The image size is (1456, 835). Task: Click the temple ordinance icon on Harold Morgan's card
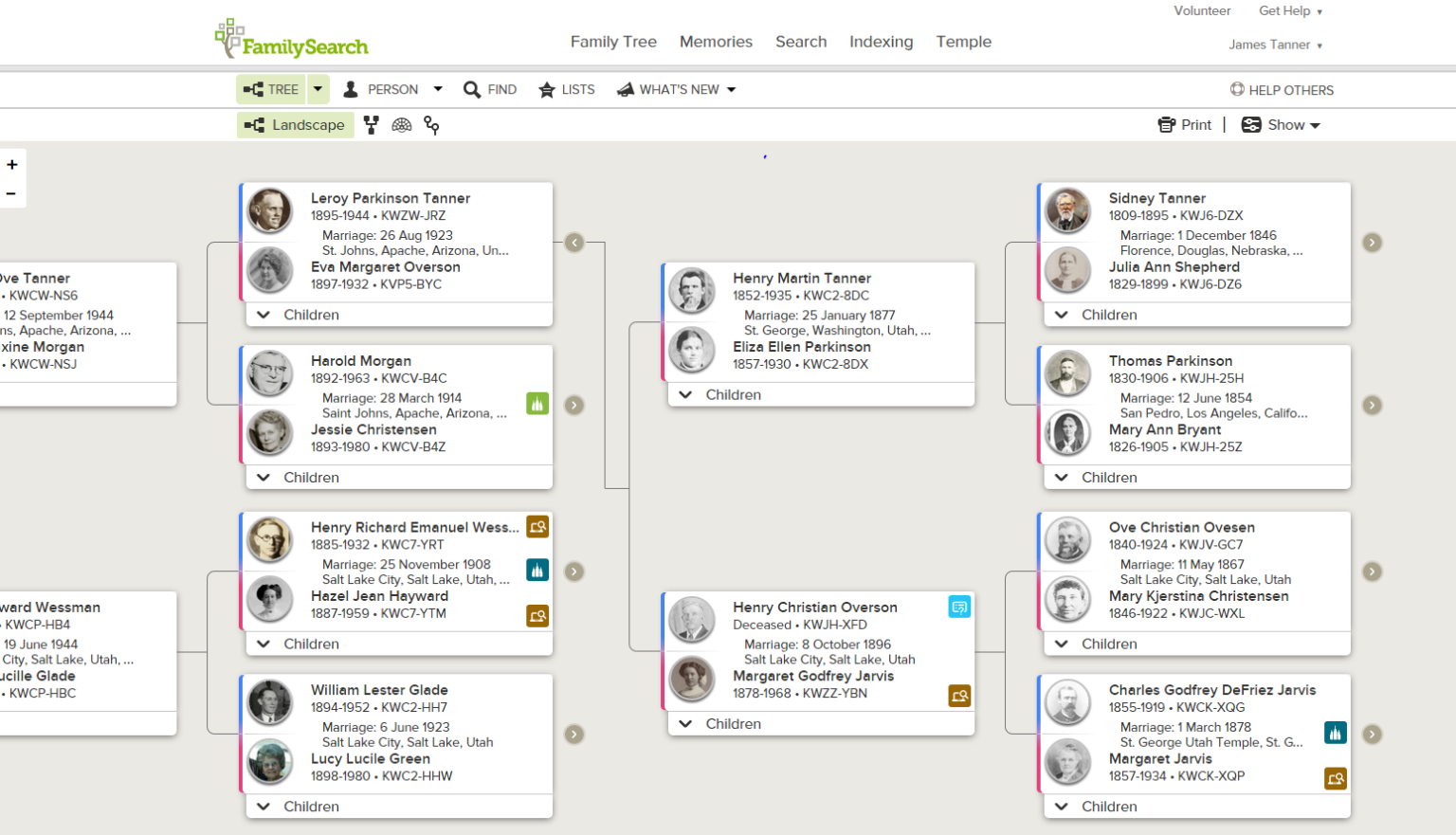(x=537, y=403)
